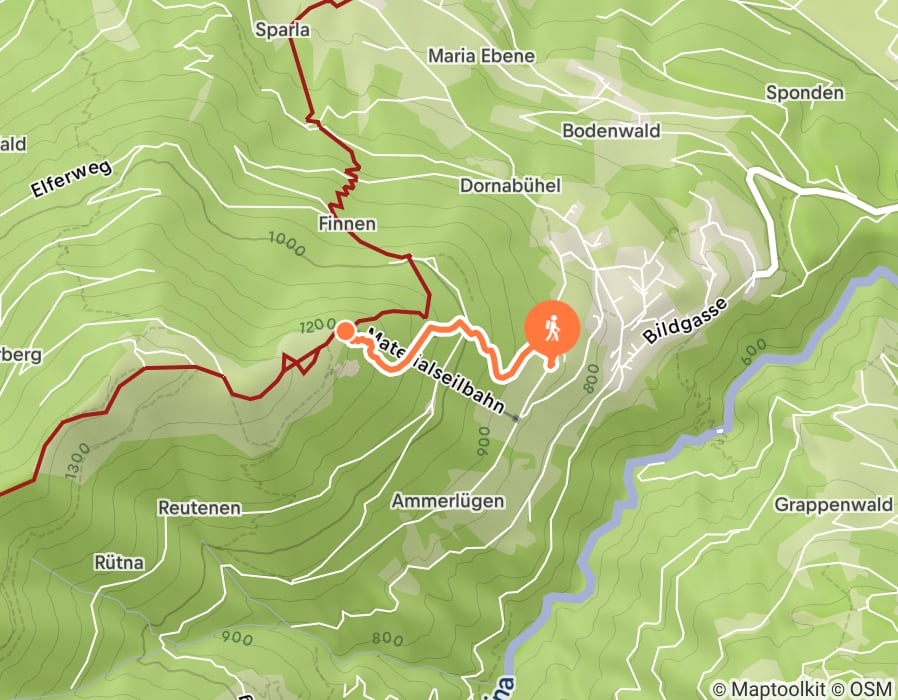Viewport: 898px width, 700px height.
Task: Select the orange route start dot
Action: tap(345, 331)
